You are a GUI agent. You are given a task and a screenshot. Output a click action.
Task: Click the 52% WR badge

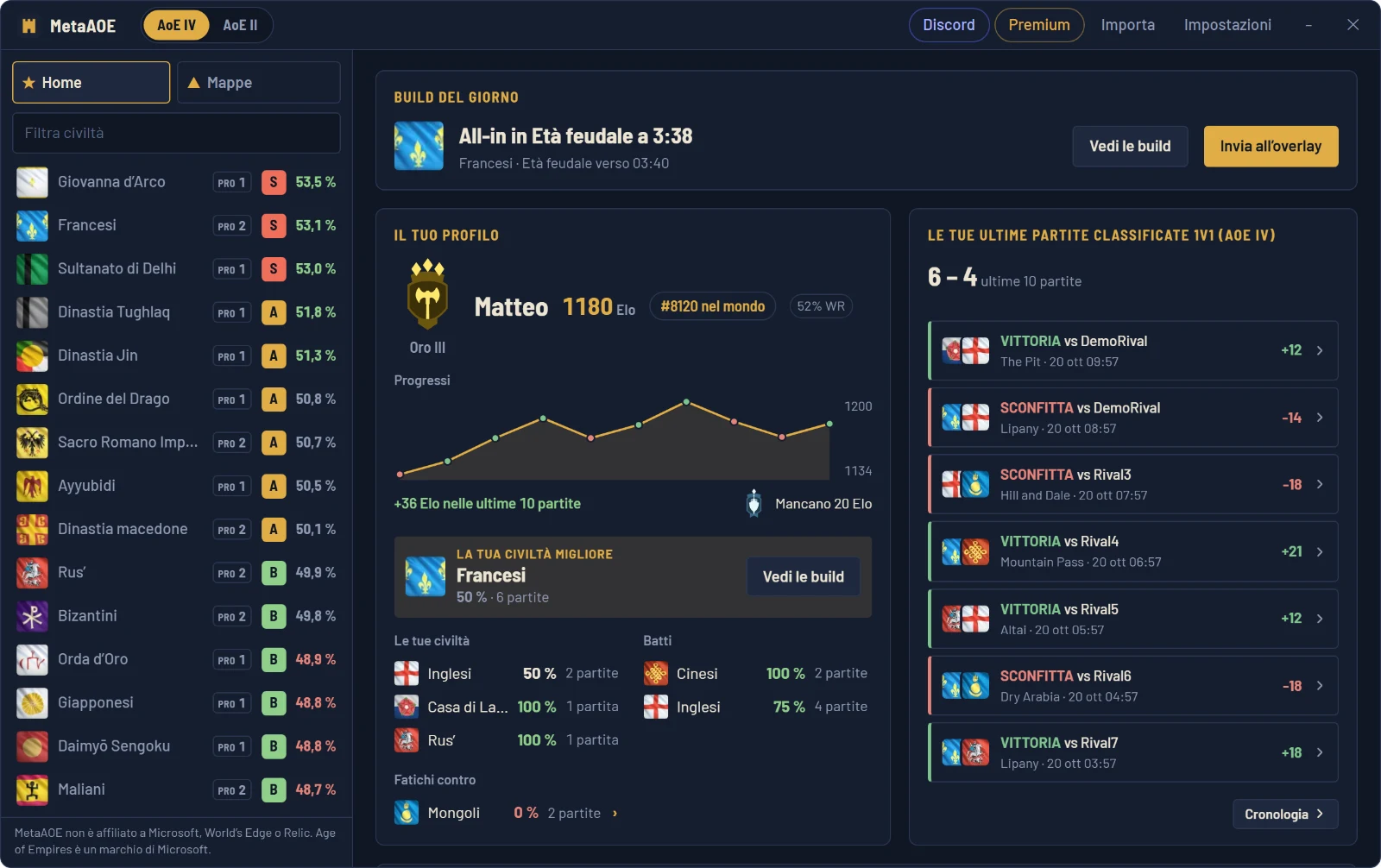pyautogui.click(x=821, y=306)
